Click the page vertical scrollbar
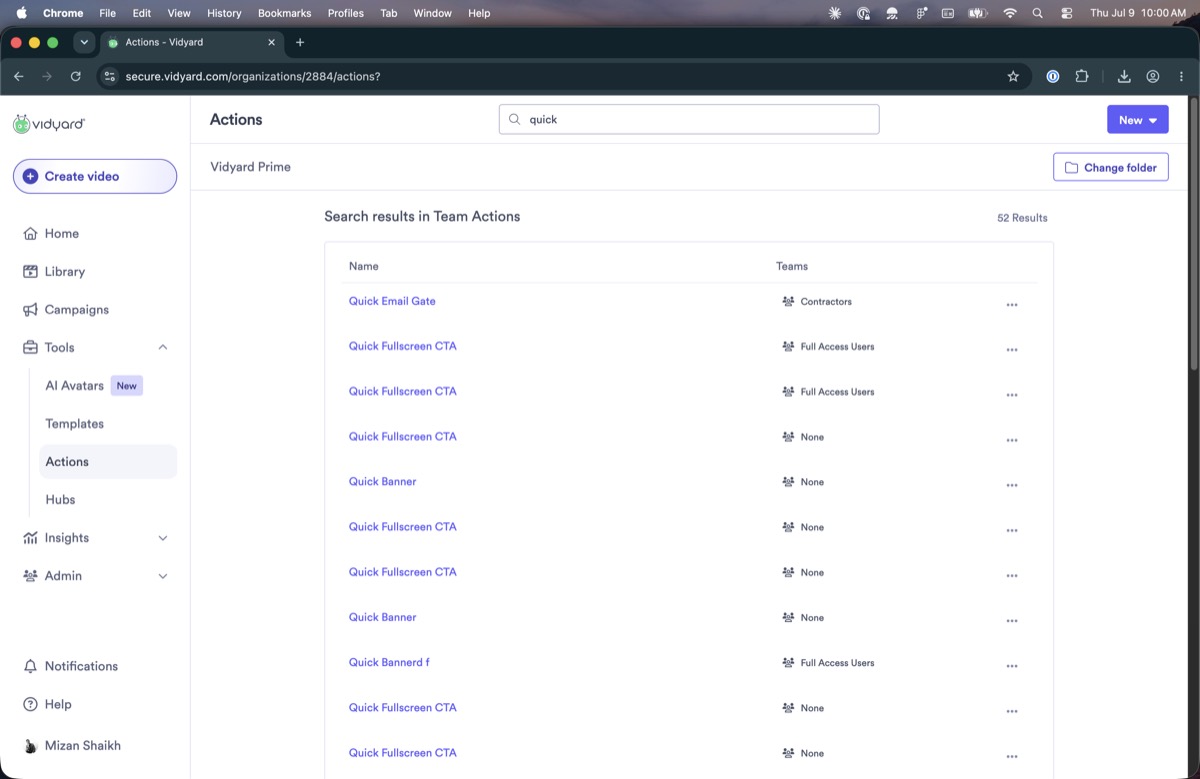This screenshot has width=1200, height=779. click(1194, 232)
